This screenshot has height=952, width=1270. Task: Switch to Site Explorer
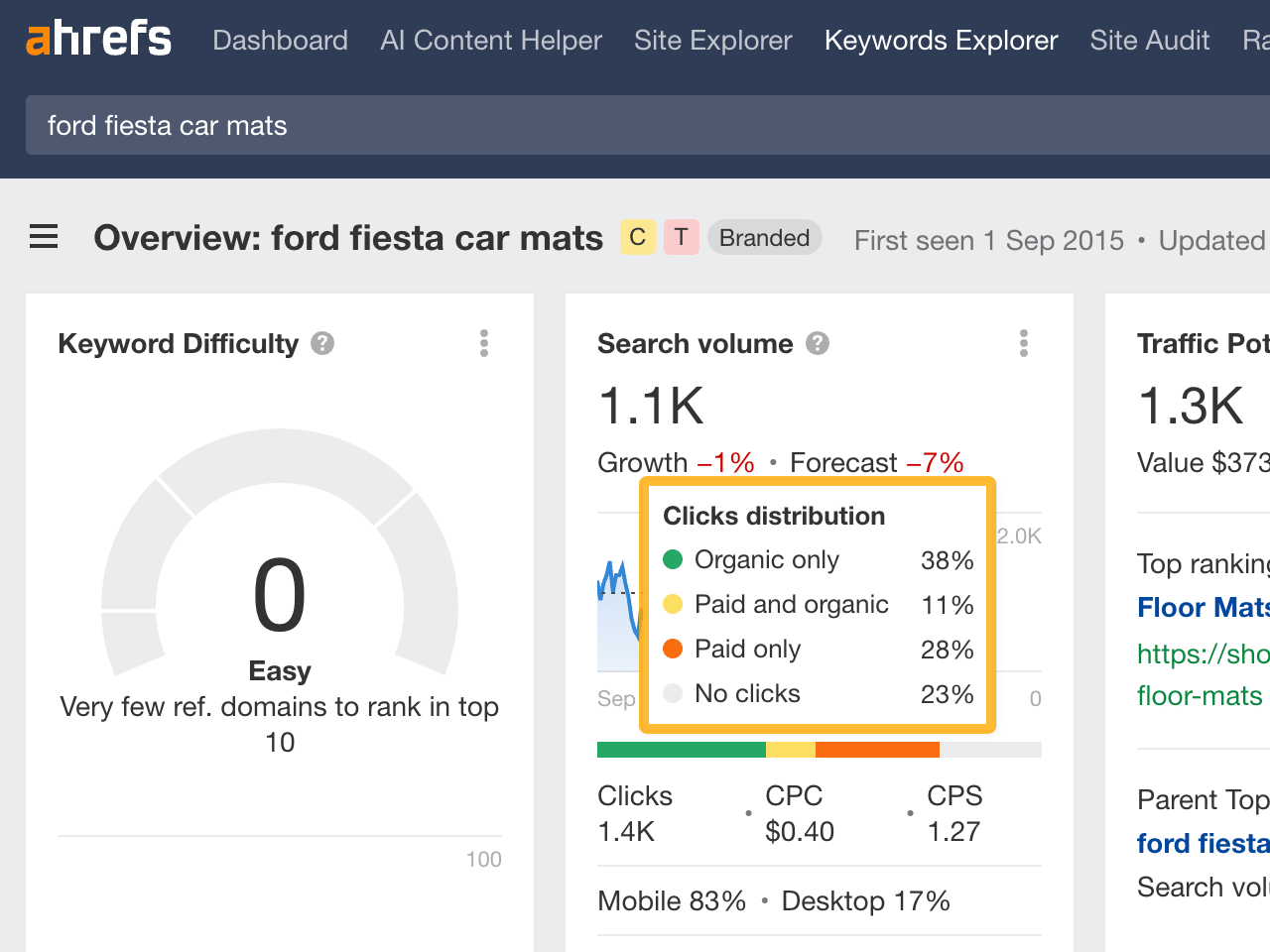pyautogui.click(x=712, y=41)
